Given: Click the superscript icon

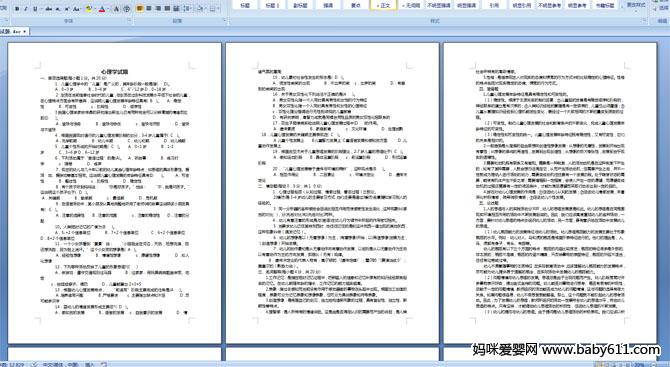Looking at the screenshot, I should coord(67,9).
